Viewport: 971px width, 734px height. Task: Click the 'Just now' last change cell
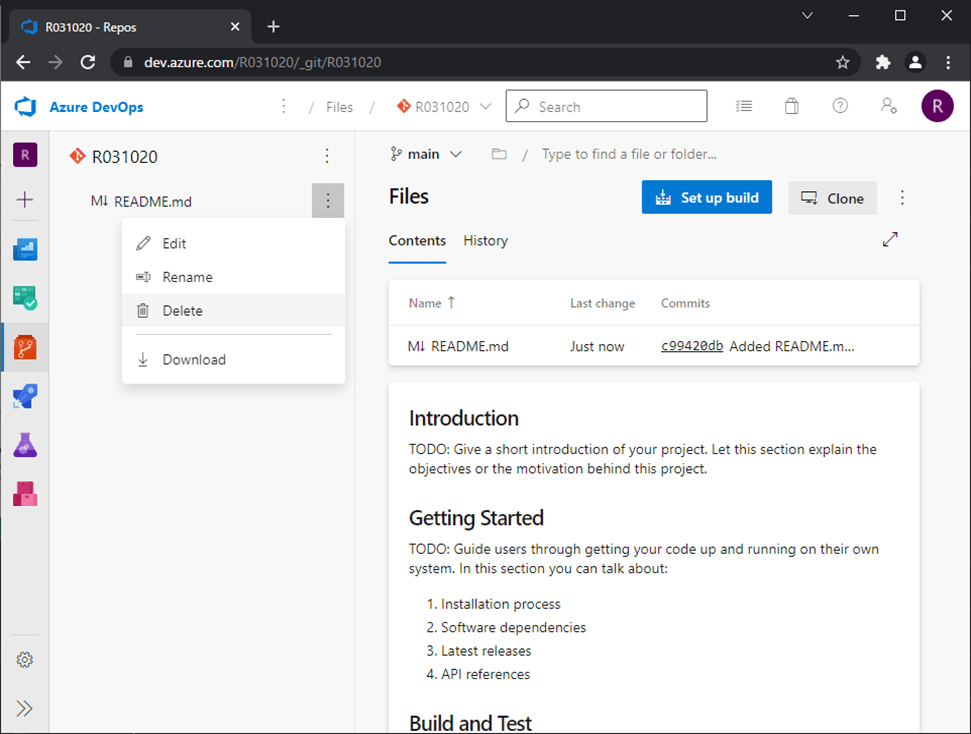(597, 346)
